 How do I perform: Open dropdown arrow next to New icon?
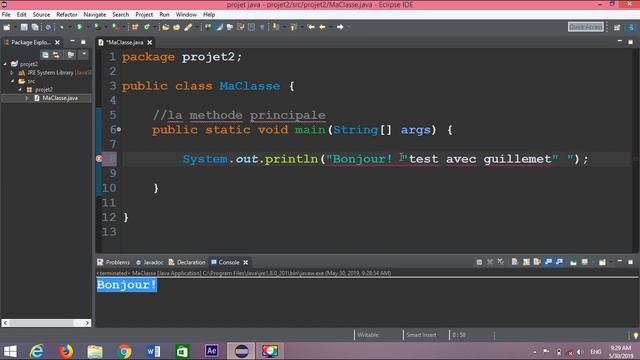(x=15, y=27)
